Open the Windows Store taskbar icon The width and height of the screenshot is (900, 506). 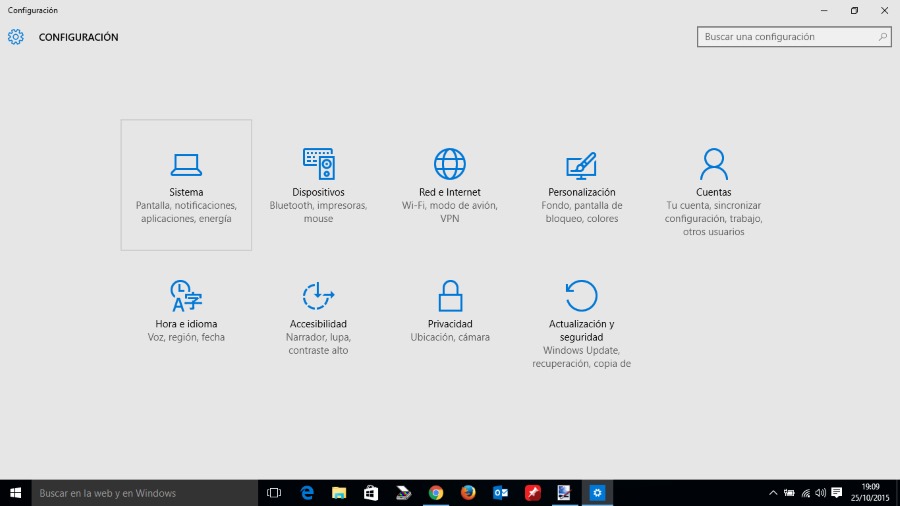(371, 493)
